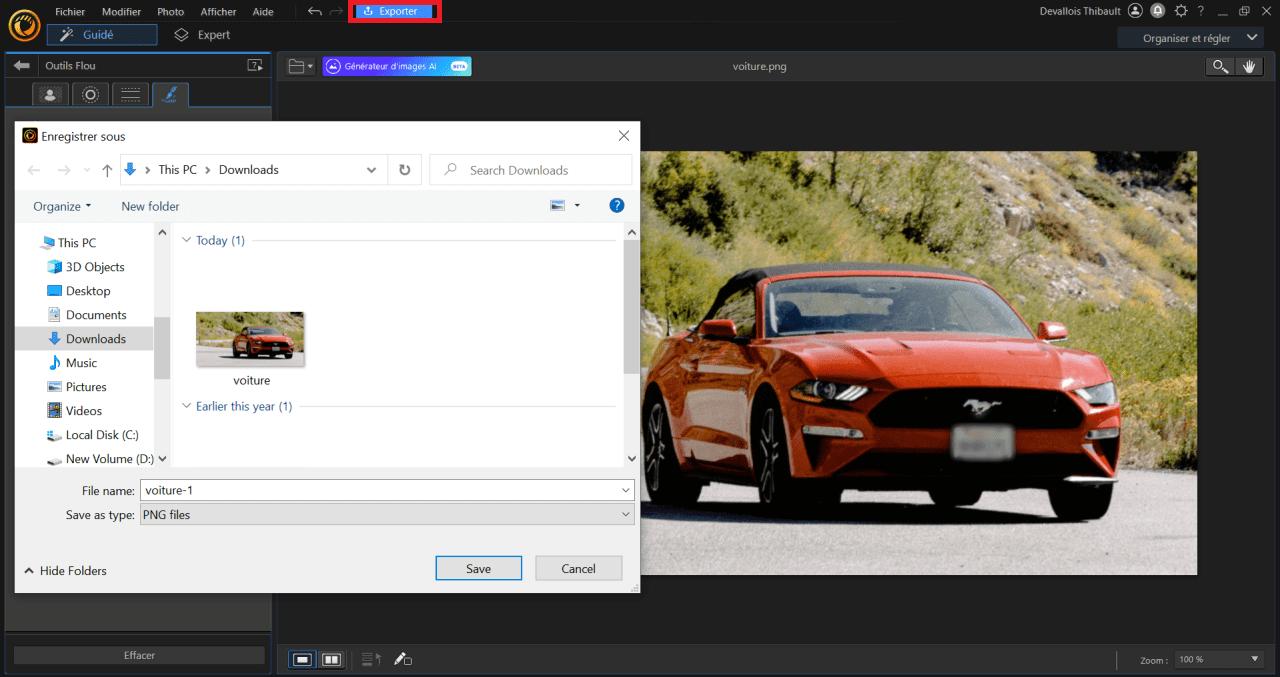The image size is (1280, 677).
Task: Expand the Organiser et régler panel dropdown
Action: [1250, 37]
